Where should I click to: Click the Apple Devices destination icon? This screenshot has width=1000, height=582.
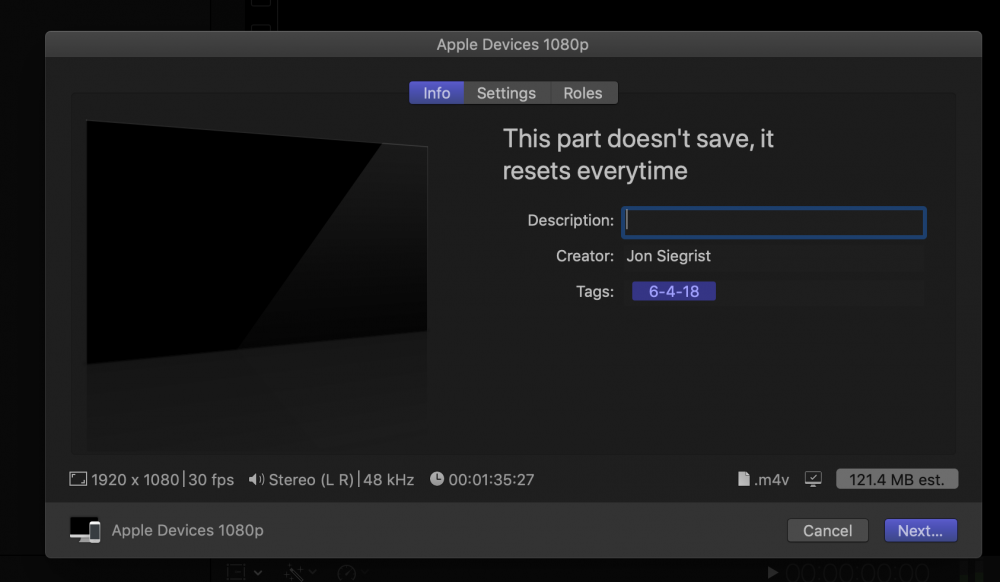85,530
